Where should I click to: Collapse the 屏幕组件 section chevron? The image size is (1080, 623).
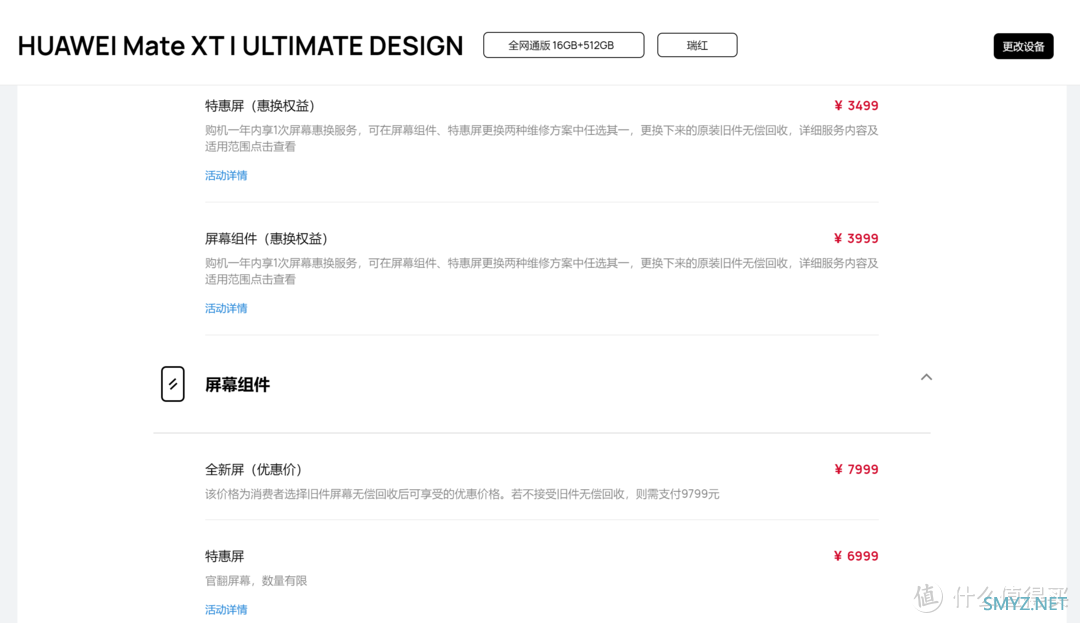point(926,377)
